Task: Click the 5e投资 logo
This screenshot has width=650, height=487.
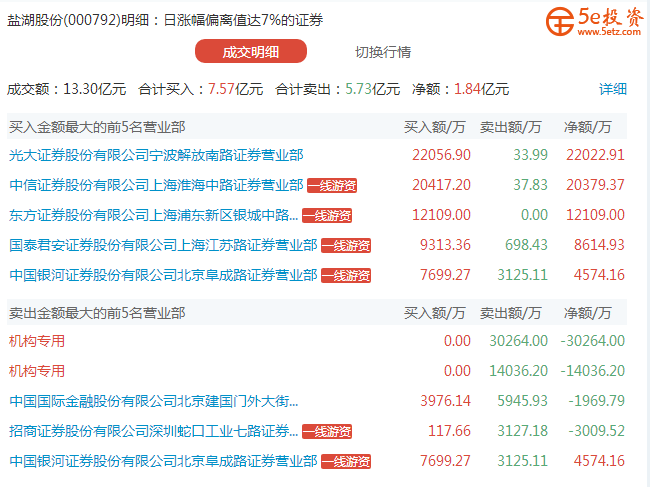Action: [x=594, y=22]
